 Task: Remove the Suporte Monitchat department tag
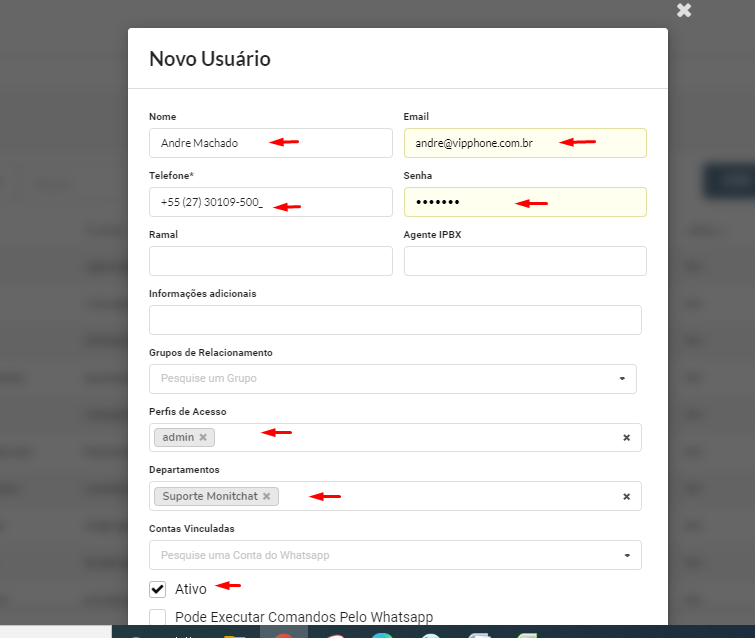click(266, 496)
